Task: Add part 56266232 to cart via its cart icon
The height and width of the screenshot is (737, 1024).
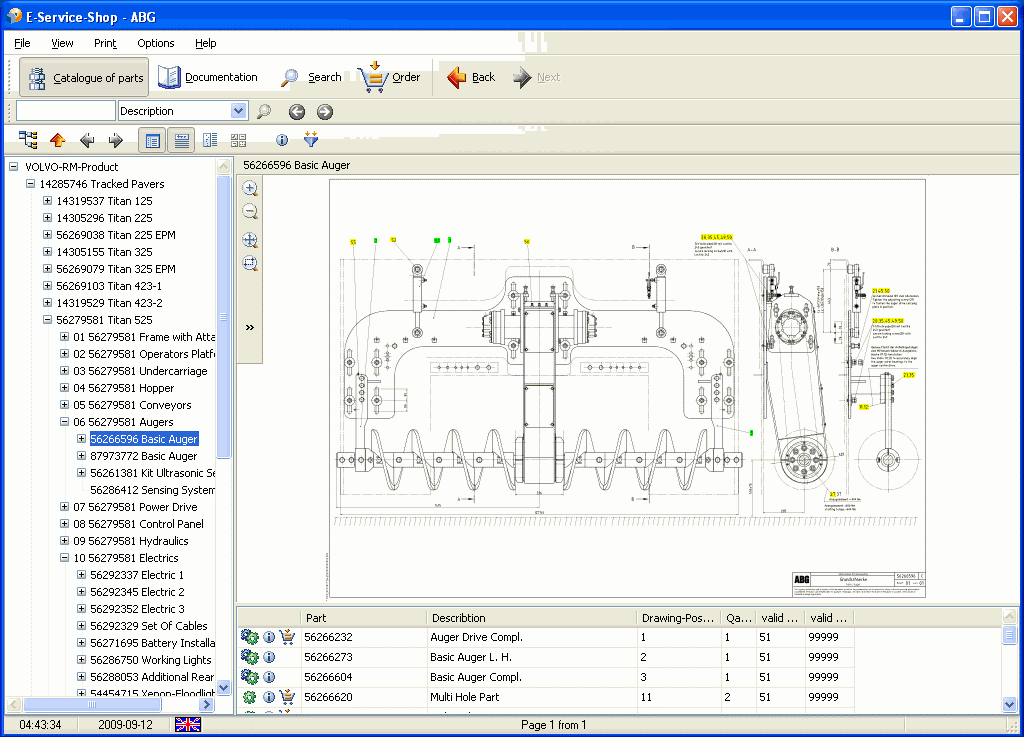Action: coord(288,637)
